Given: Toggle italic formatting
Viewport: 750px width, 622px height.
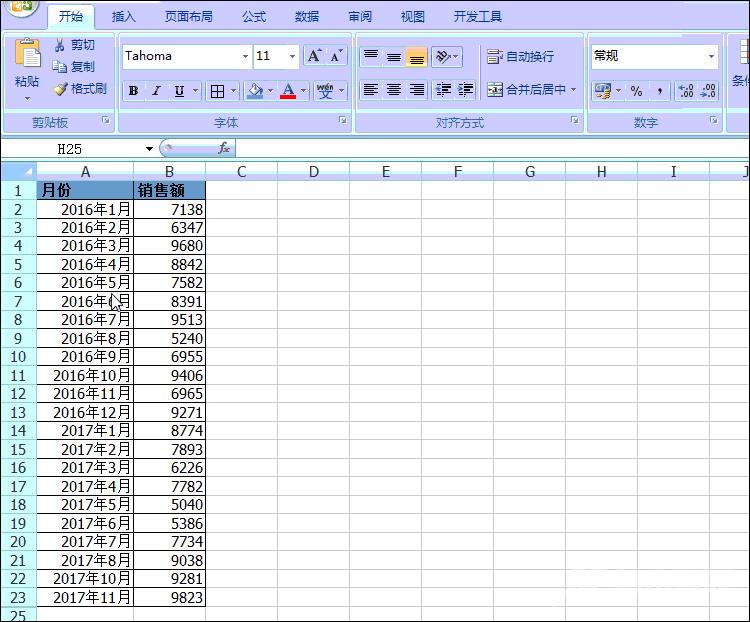Looking at the screenshot, I should pyautogui.click(x=156, y=91).
